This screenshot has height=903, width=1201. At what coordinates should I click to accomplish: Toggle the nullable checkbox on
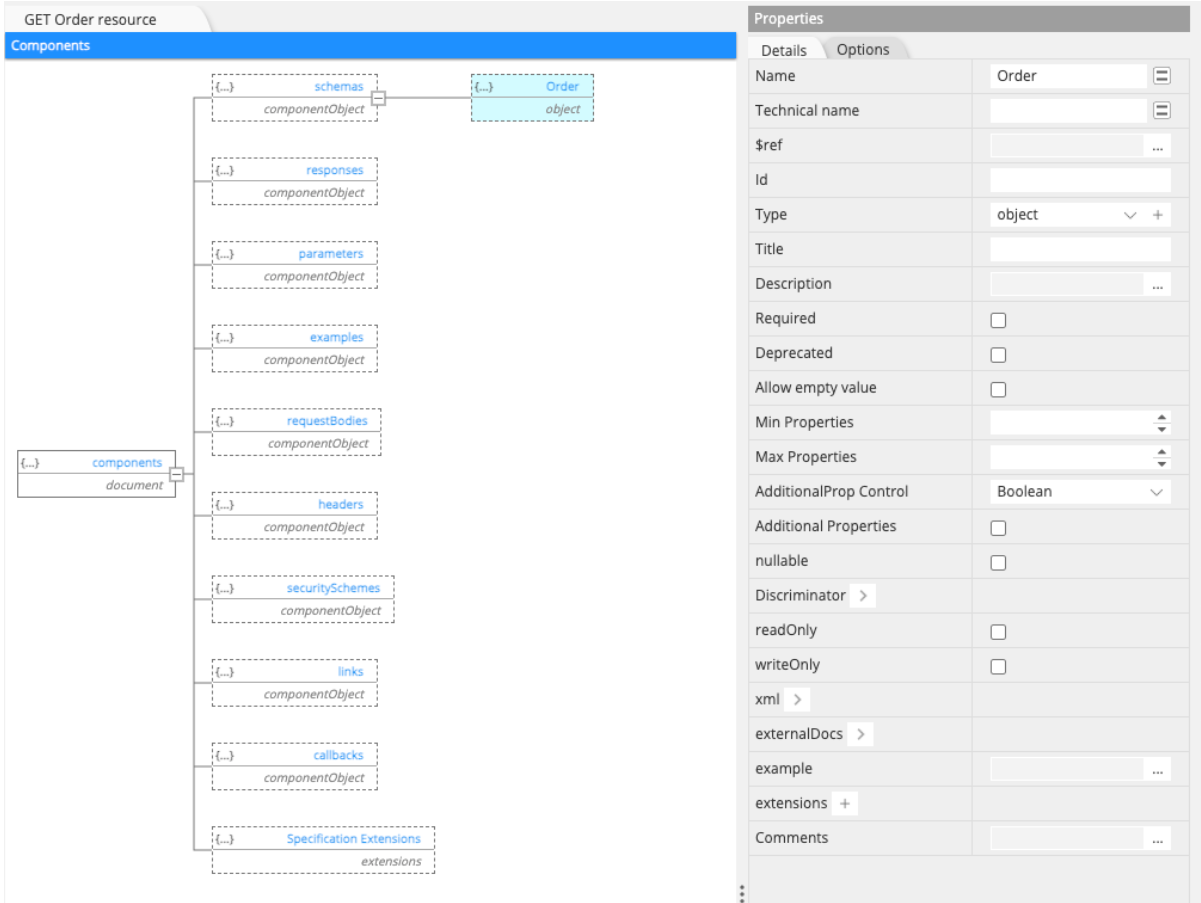pos(999,561)
